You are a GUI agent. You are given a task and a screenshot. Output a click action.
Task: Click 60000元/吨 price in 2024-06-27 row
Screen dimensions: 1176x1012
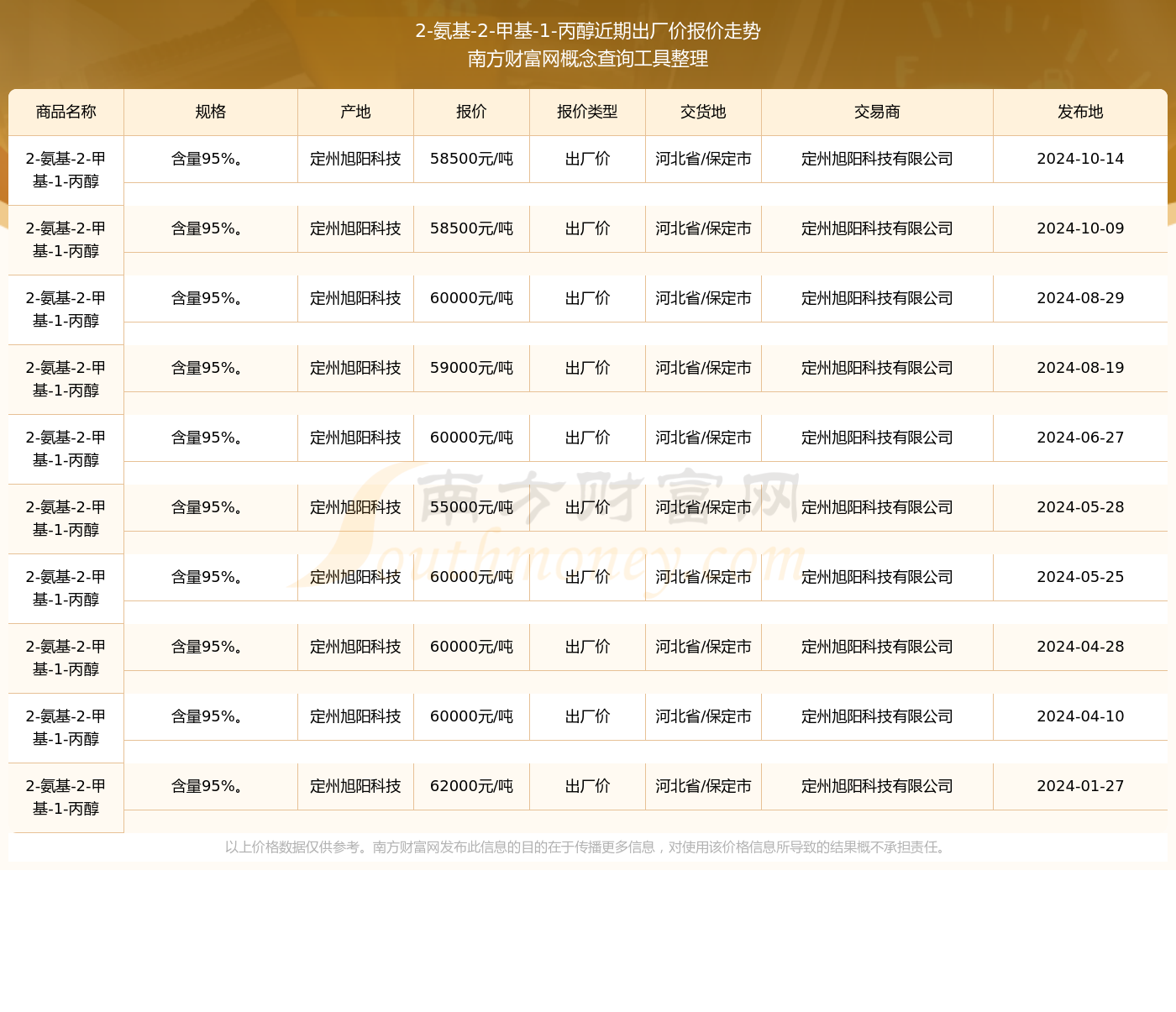471,438
